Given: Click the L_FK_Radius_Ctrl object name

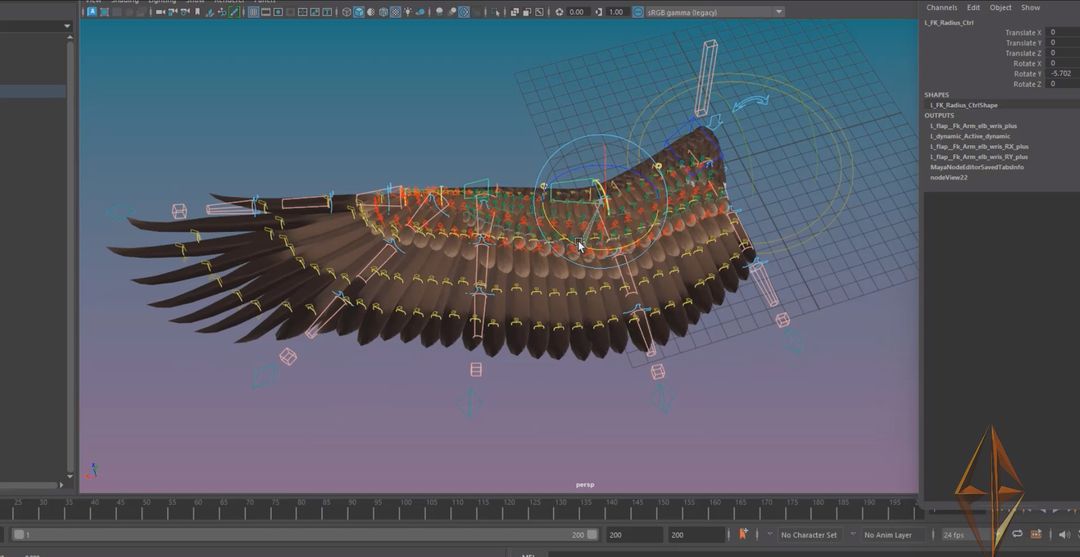Looking at the screenshot, I should 948,22.
